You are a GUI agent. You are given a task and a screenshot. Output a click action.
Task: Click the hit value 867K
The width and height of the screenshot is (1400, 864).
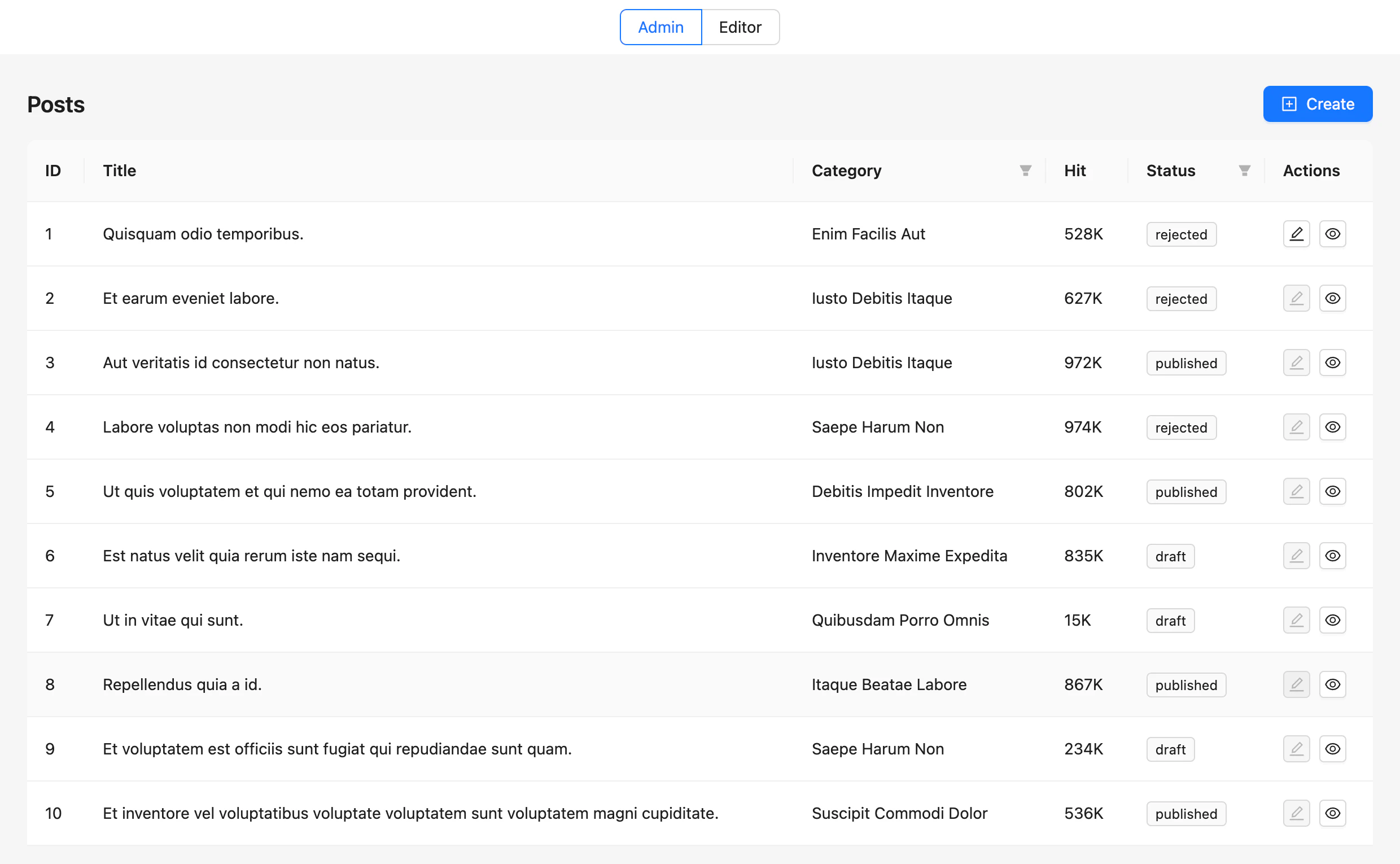click(x=1083, y=684)
